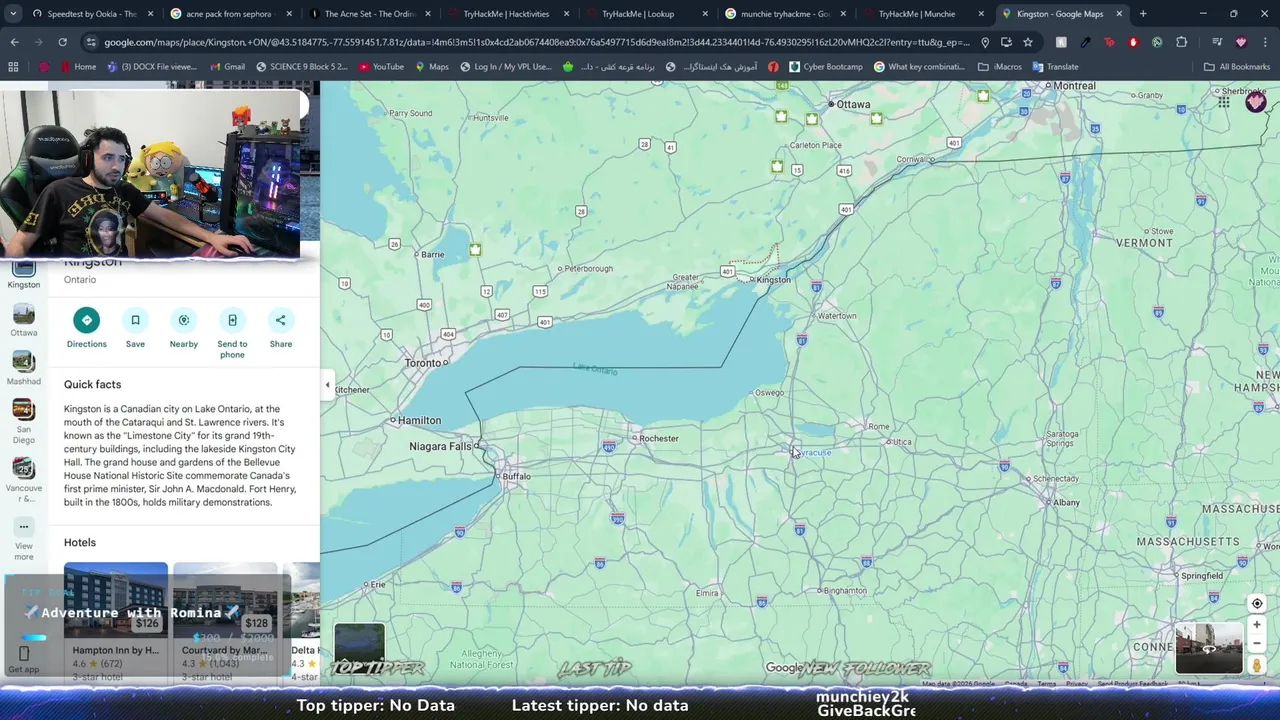
Task: Open the Home bookmark
Action: (x=78, y=67)
